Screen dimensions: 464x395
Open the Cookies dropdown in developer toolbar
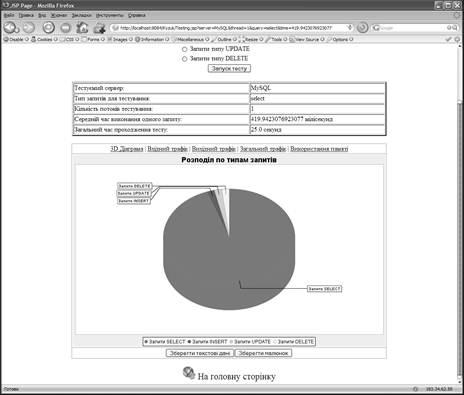(44, 39)
